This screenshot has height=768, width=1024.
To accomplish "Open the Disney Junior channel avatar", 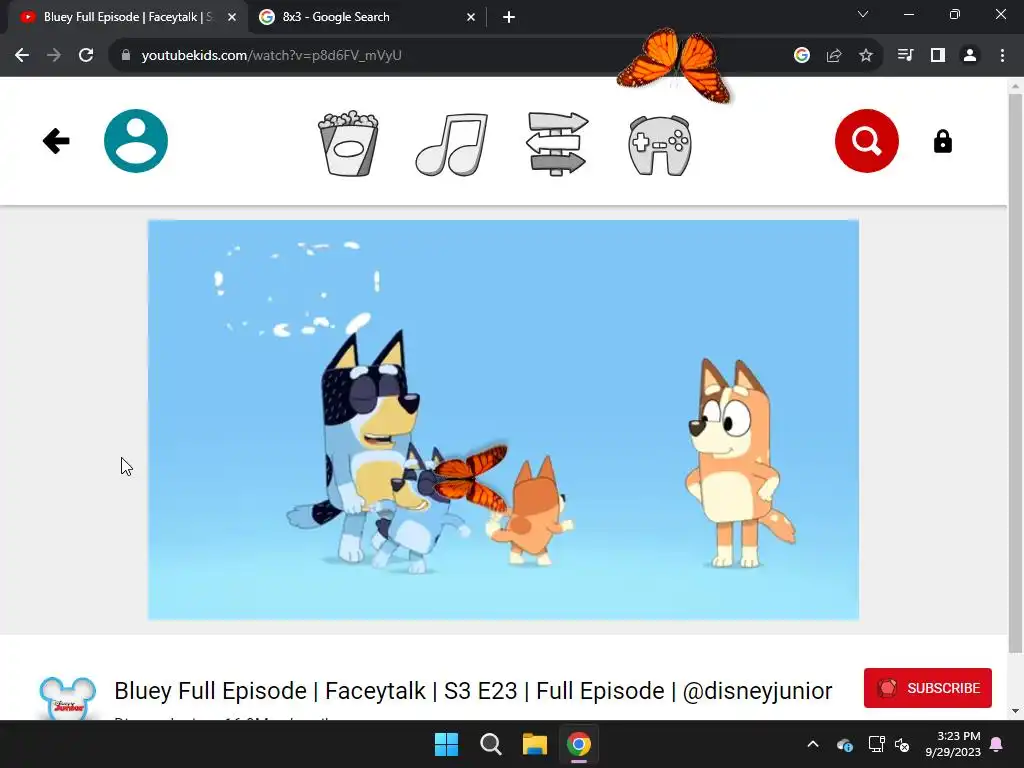I will [68, 698].
